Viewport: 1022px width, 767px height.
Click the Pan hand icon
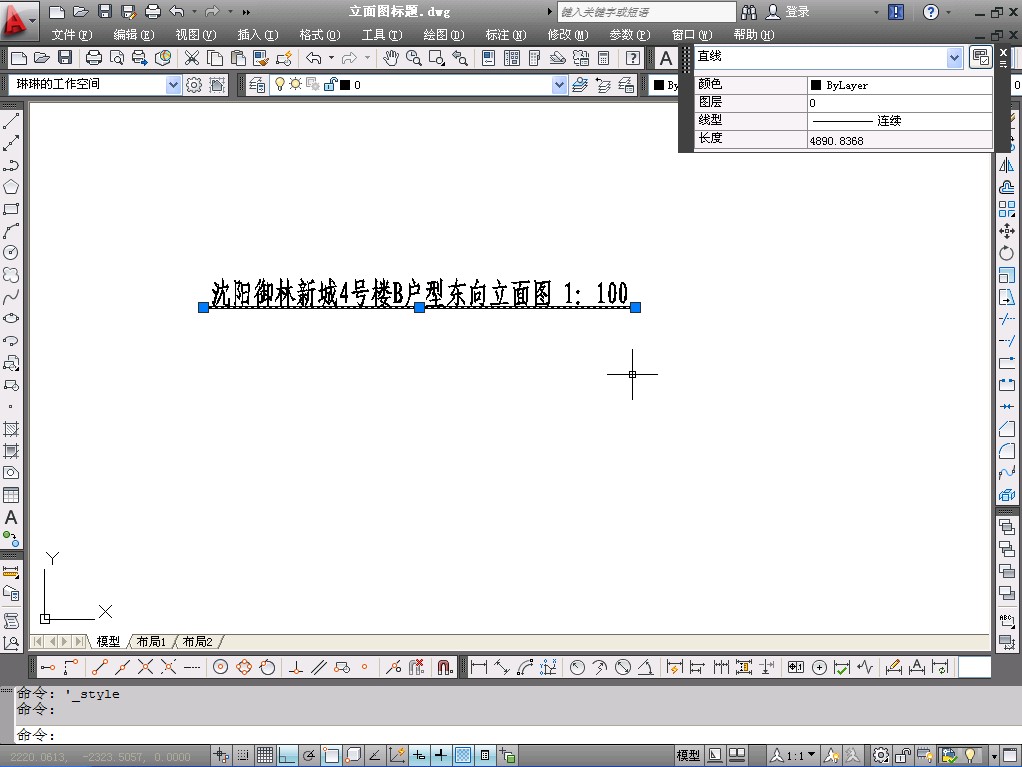[391, 58]
